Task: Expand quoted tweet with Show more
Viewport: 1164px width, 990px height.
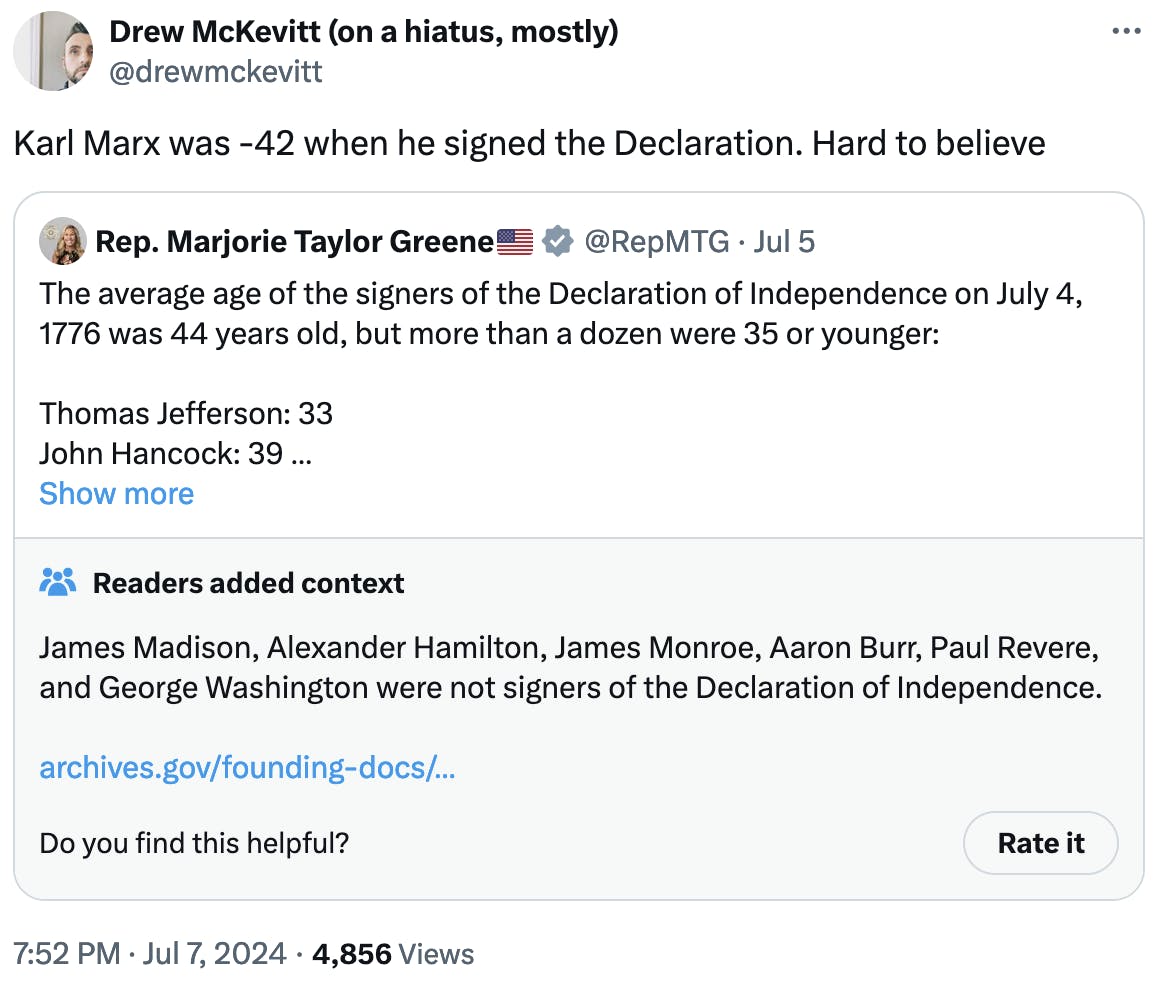Action: click(117, 494)
